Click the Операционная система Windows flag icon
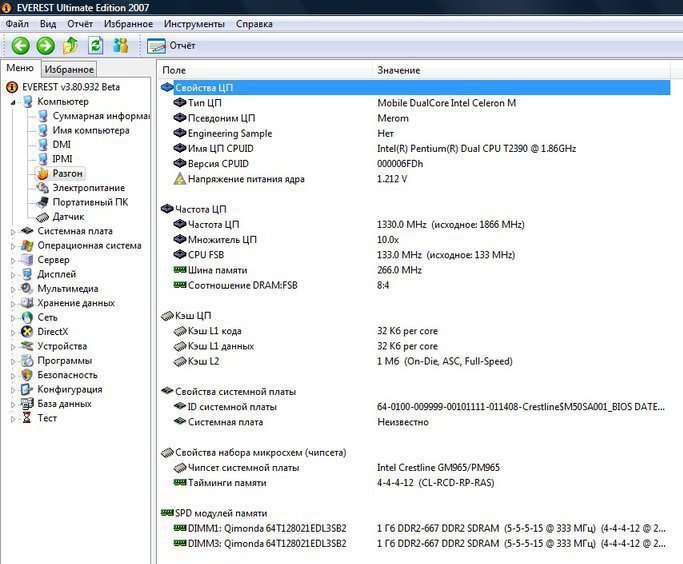The image size is (683, 564). 27,245
